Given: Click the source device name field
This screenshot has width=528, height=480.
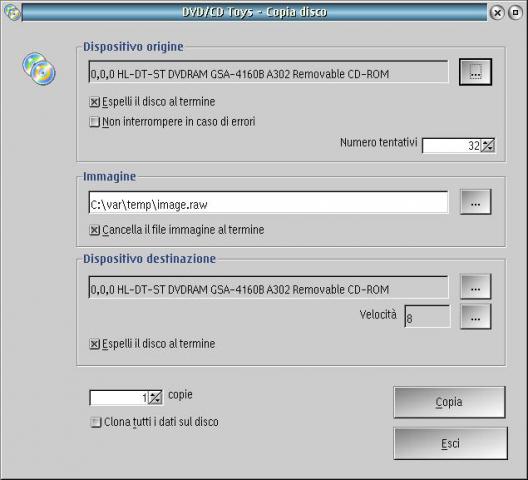Looking at the screenshot, I should pos(268,72).
